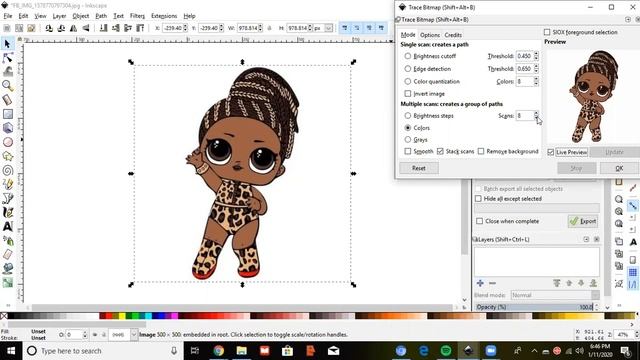Open the units px dropdown
Screen dimensions: 640x360
pos(329,28)
